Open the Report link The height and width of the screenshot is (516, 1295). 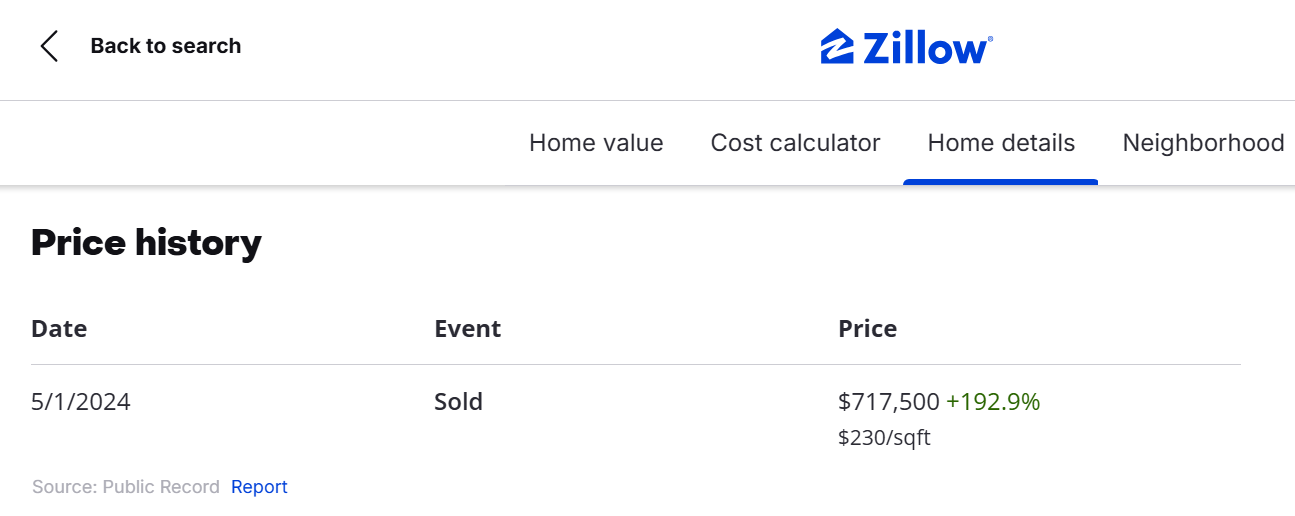(259, 487)
